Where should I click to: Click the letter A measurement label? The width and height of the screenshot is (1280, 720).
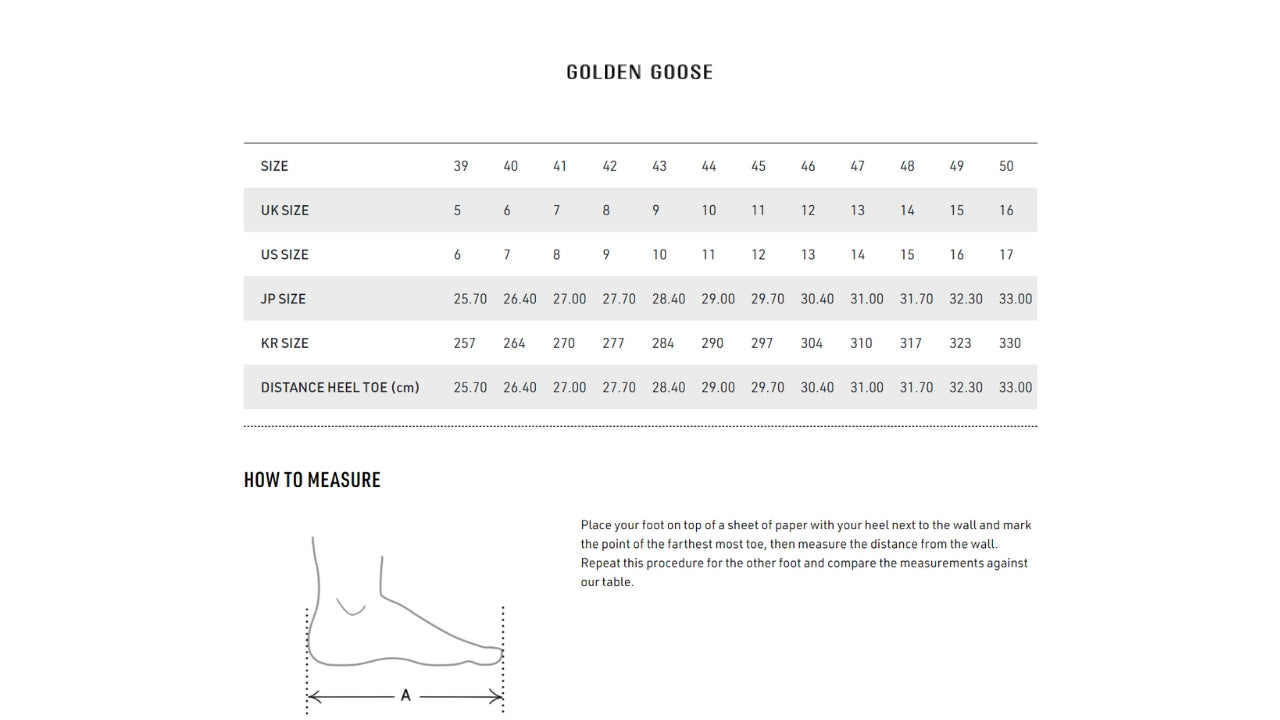click(405, 695)
